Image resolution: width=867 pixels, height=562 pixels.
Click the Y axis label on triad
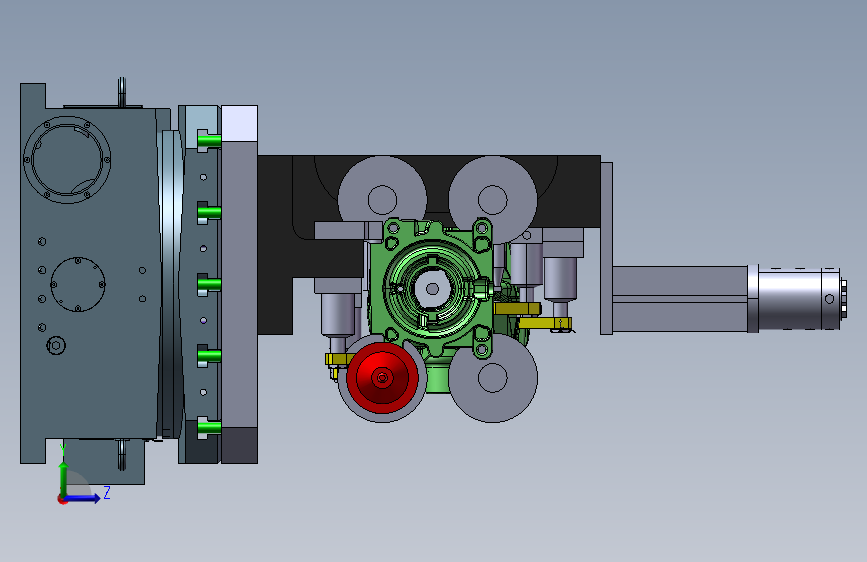coord(63,450)
